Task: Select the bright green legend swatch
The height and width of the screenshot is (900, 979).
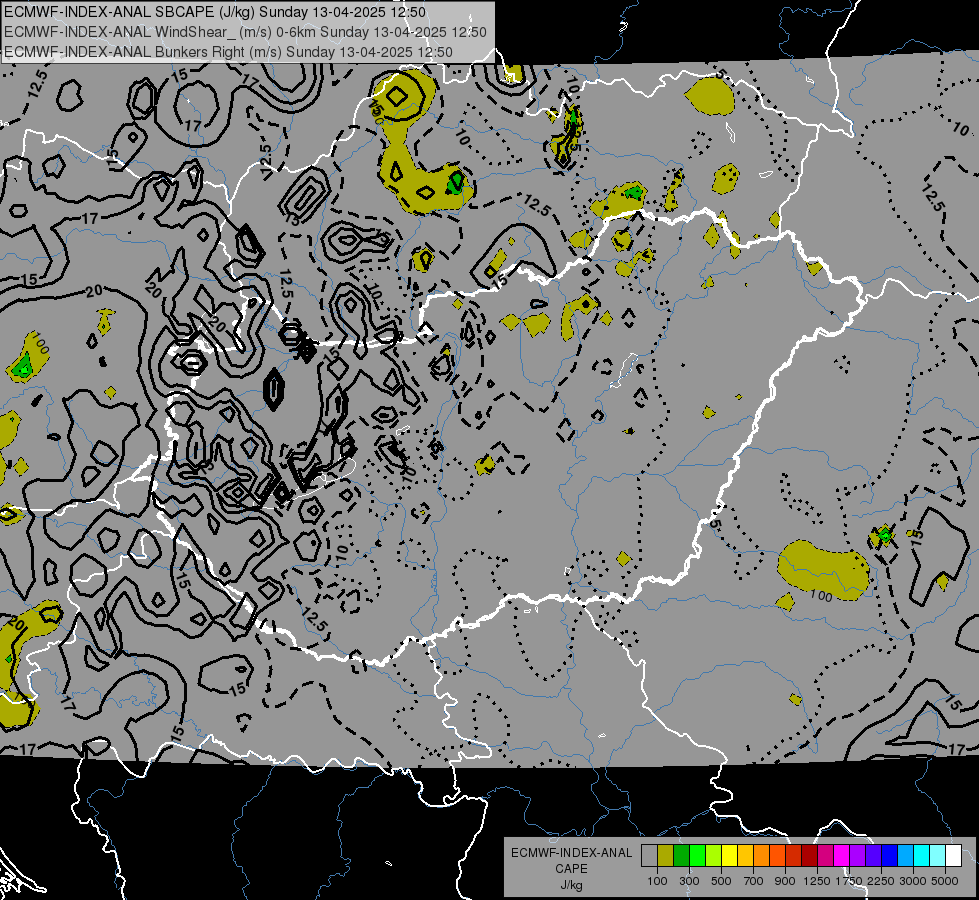Action: [x=697, y=855]
